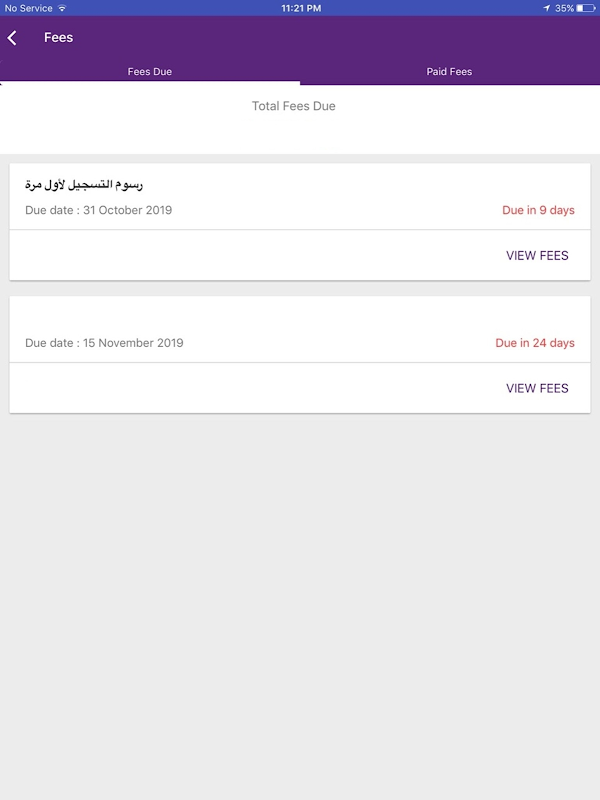
Task: Click the No Service carrier text
Action: (x=29, y=8)
